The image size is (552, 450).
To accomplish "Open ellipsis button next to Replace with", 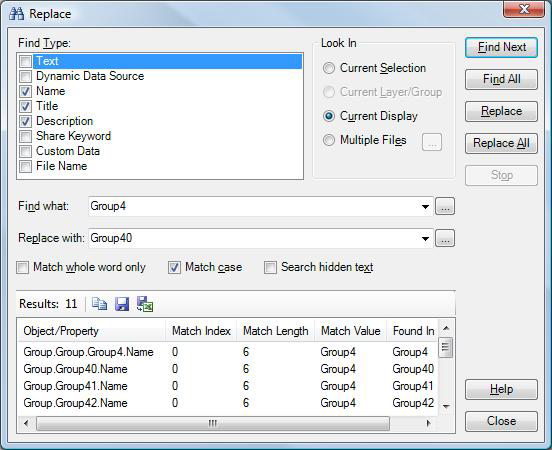I will click(x=445, y=238).
